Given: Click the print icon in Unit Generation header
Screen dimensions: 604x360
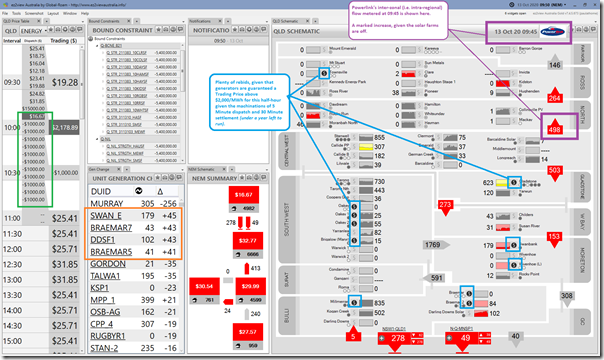Looking at the screenshot, I should pyautogui.click(x=165, y=178).
